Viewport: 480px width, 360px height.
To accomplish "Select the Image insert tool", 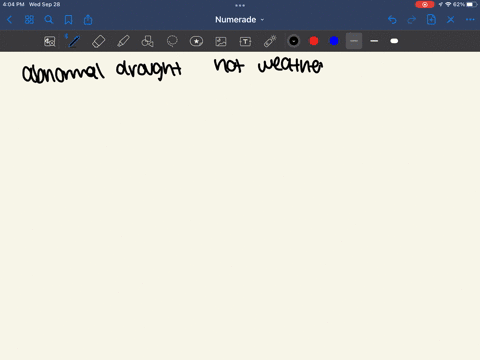I will pyautogui.click(x=221, y=41).
